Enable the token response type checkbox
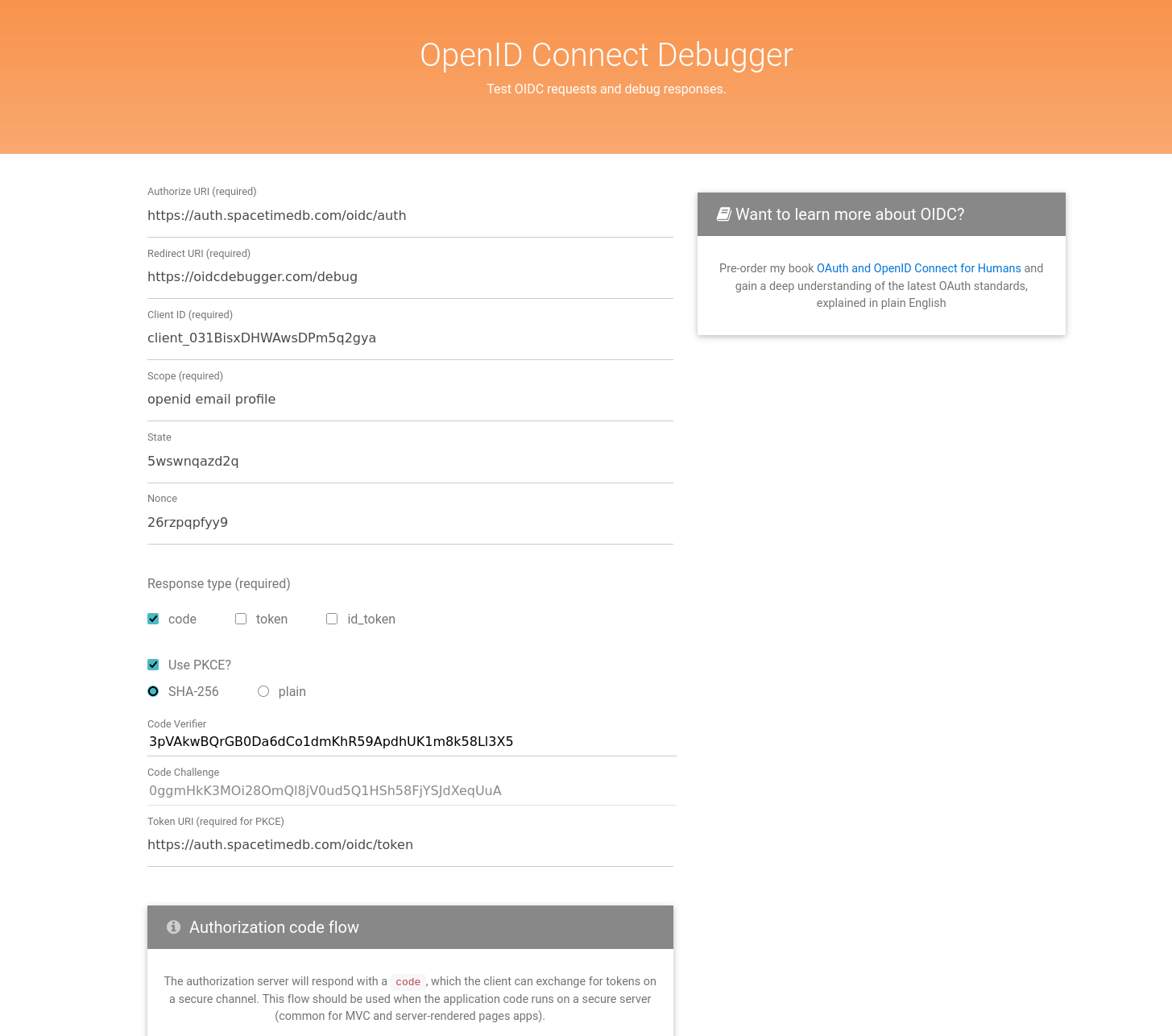1172x1036 pixels. pyautogui.click(x=241, y=619)
